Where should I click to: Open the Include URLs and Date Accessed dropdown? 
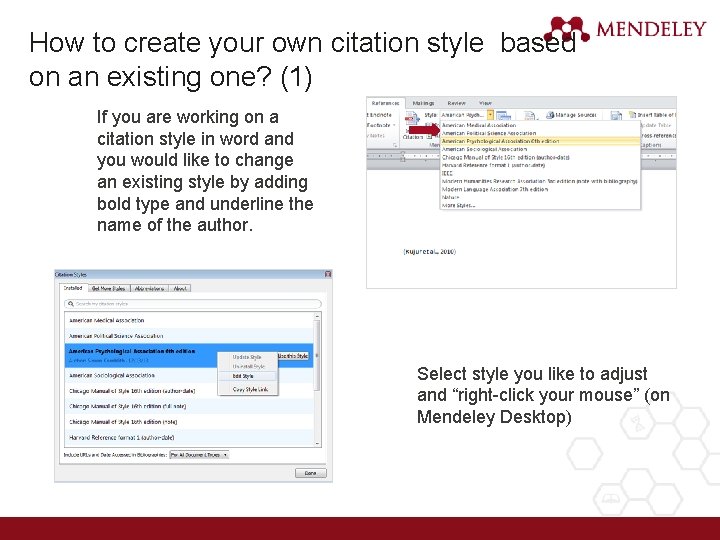pos(199,455)
